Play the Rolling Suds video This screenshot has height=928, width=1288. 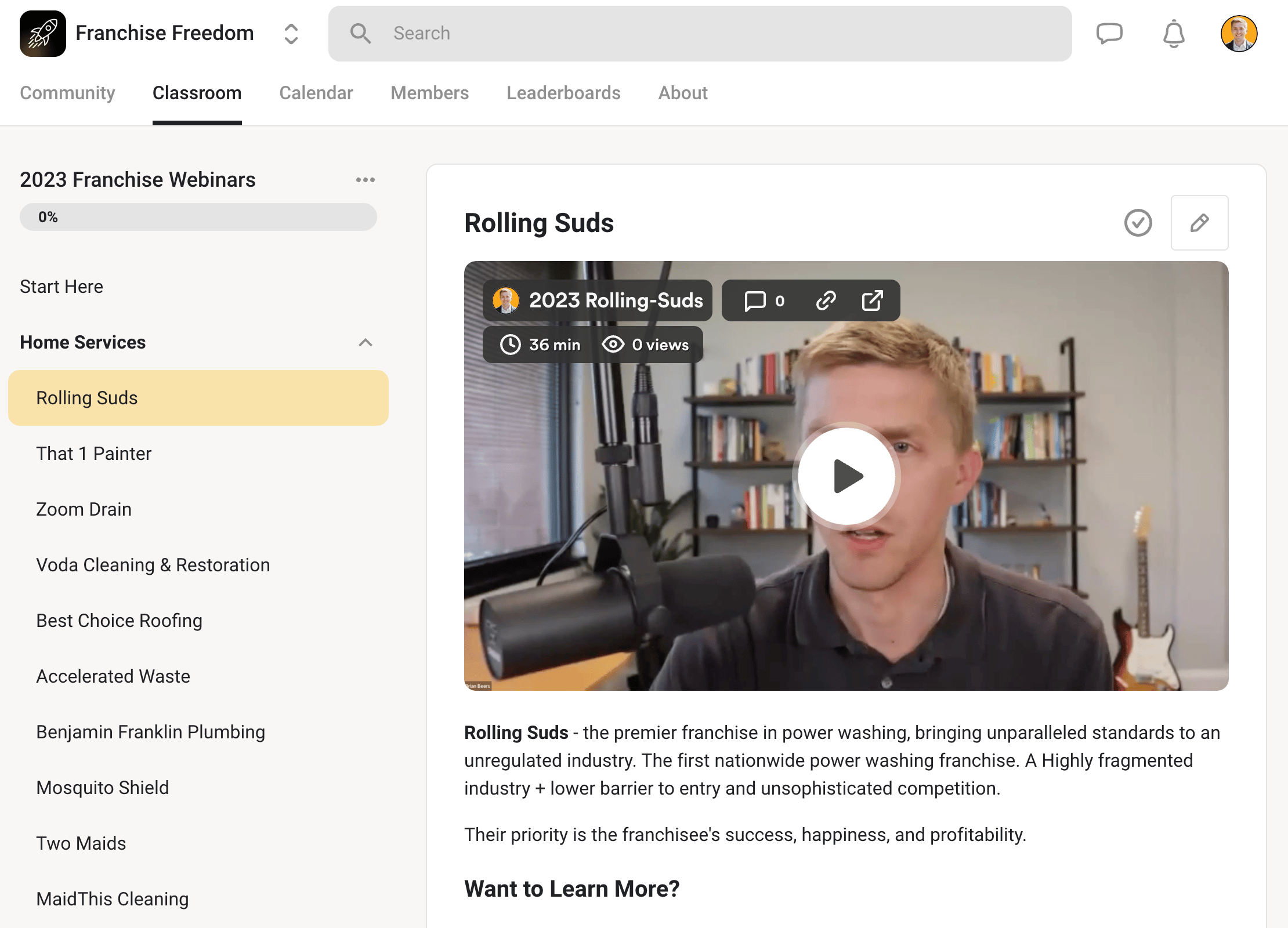click(846, 476)
